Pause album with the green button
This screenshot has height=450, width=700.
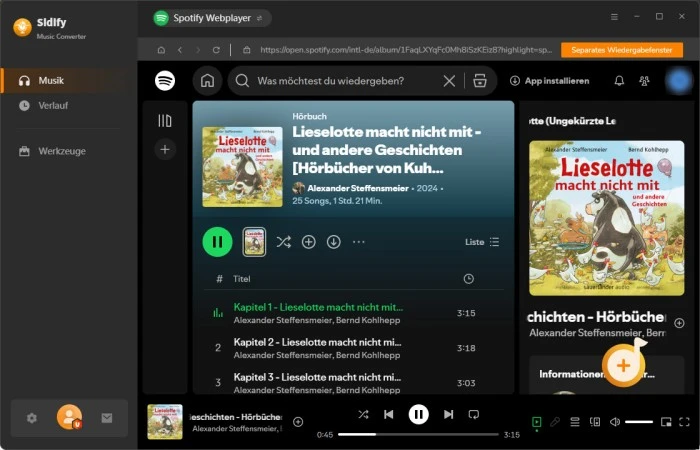tap(217, 242)
